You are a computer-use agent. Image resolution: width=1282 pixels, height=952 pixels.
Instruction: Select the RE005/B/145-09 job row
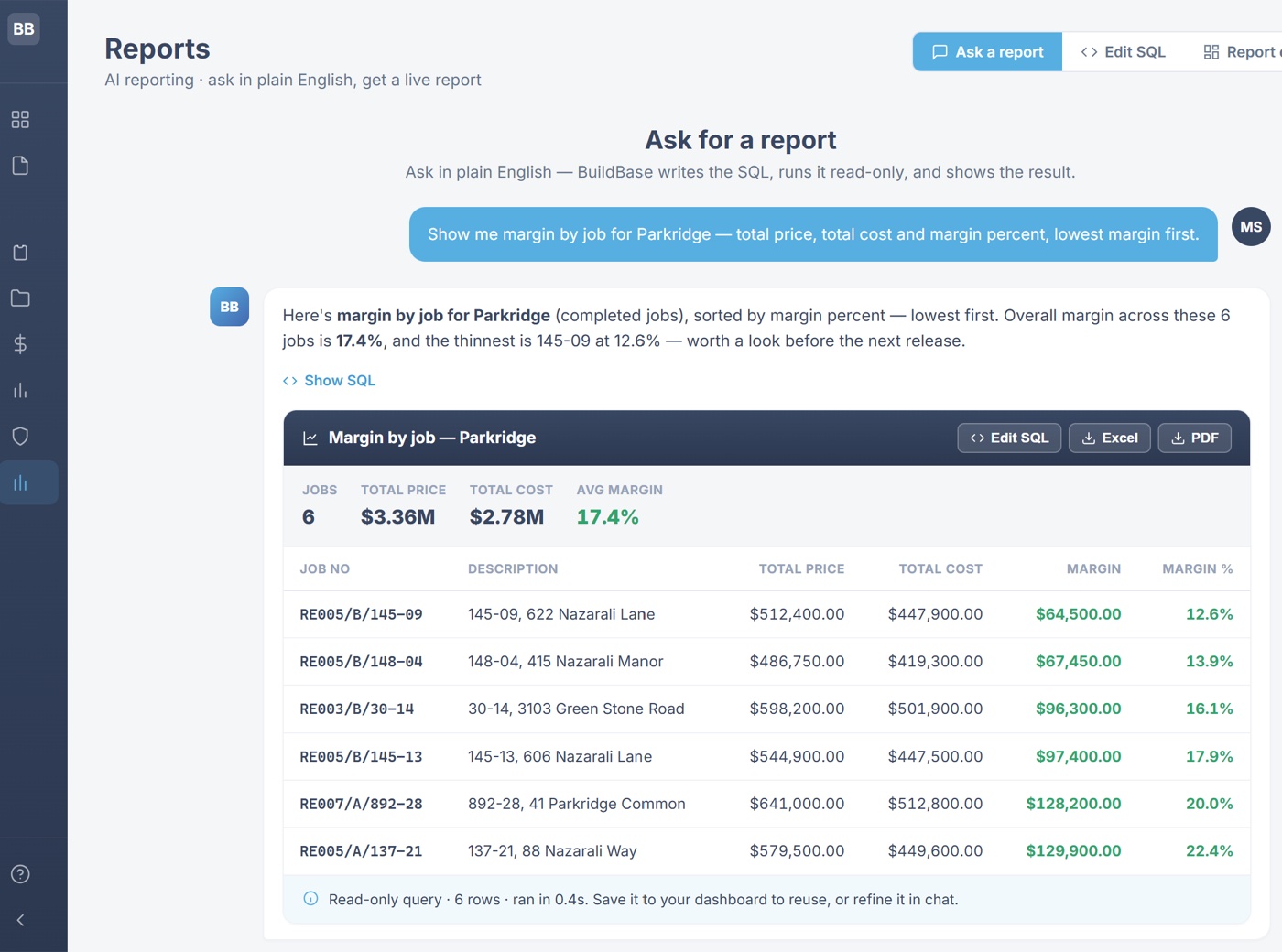[766, 614]
